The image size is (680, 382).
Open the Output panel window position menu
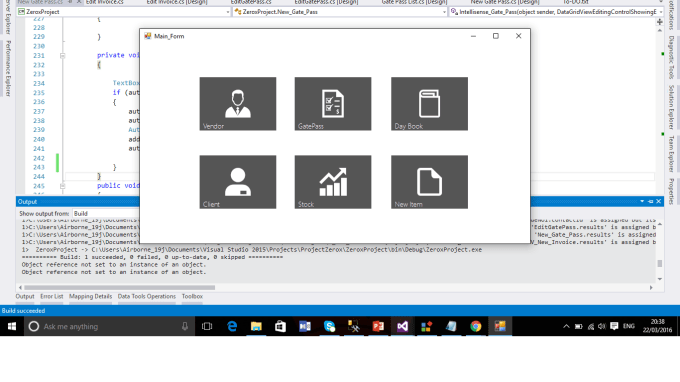pos(642,202)
